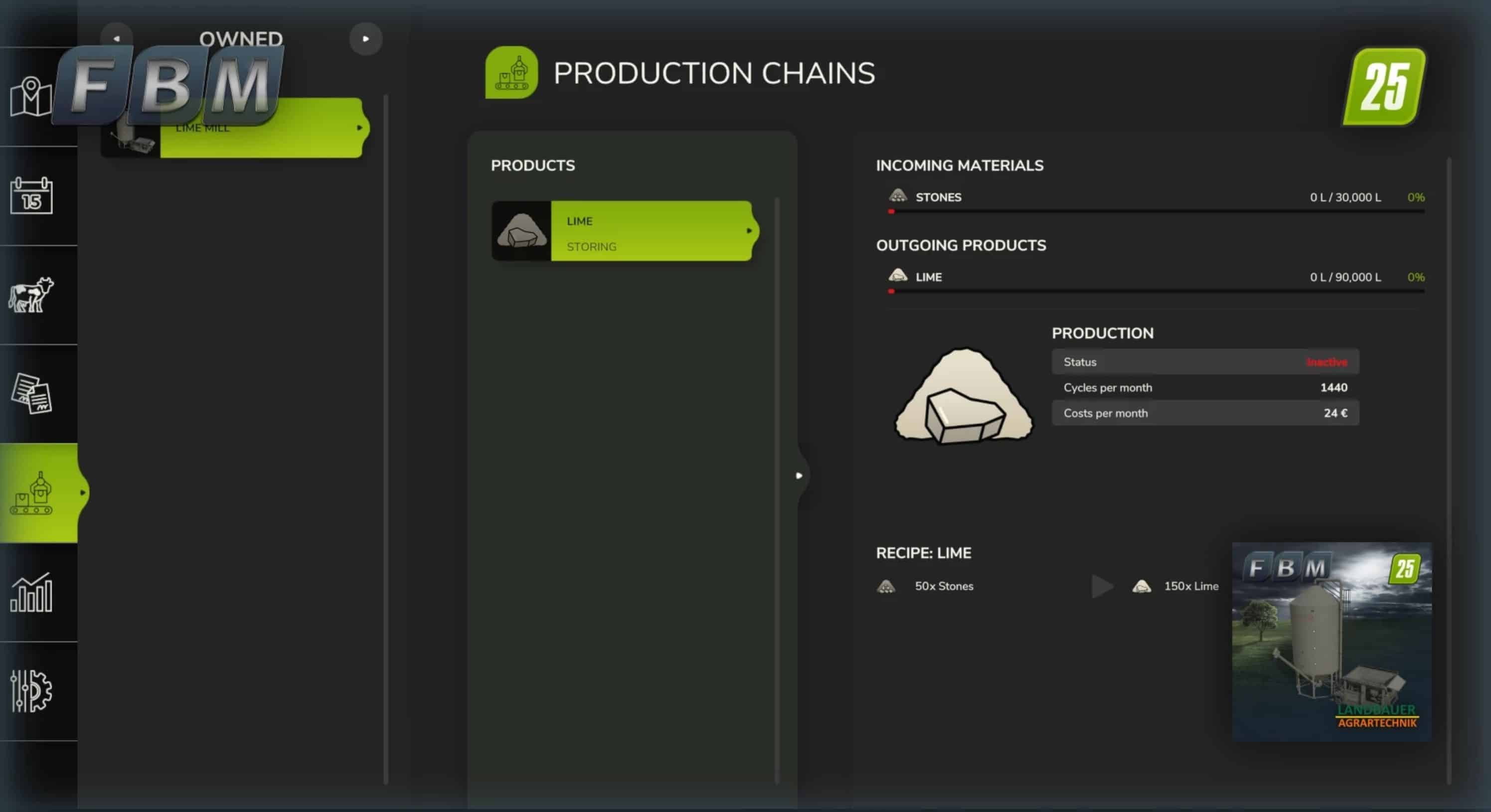Screen dimensions: 1491x812
Task: Open the statistics bar chart icon
Action: tap(31, 593)
